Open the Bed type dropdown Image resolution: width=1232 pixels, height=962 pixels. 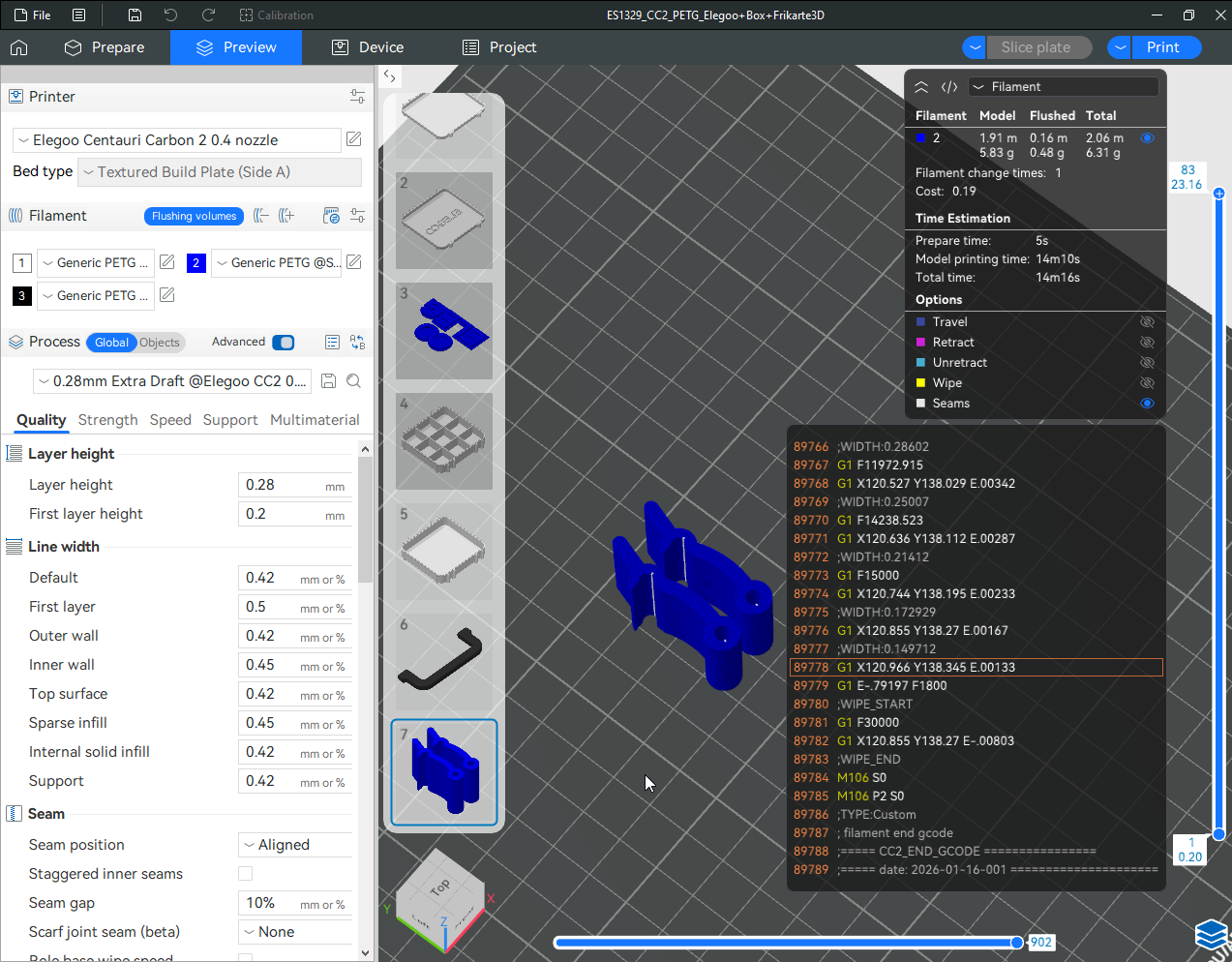pyautogui.click(x=220, y=172)
